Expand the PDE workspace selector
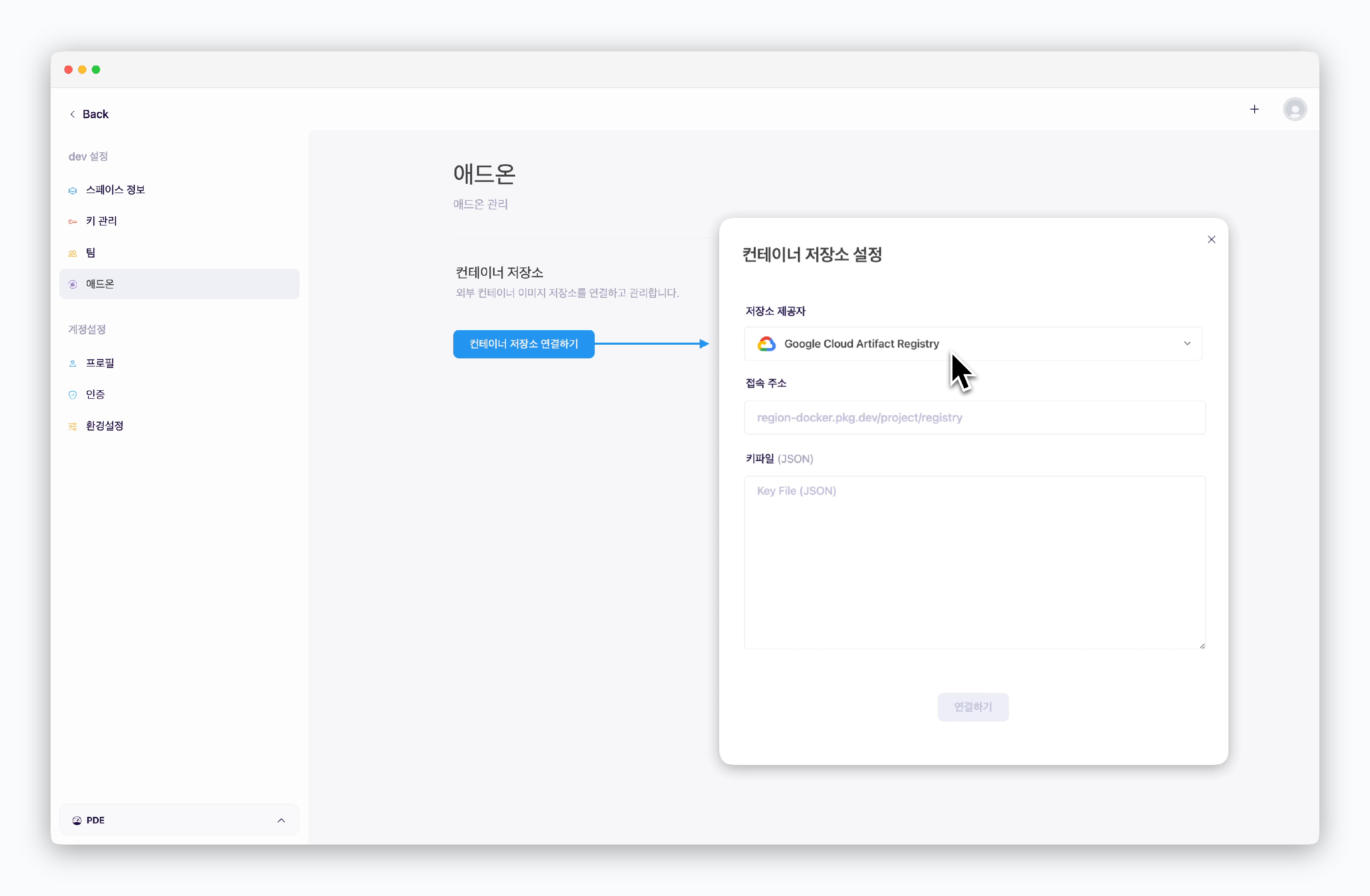The width and height of the screenshot is (1370, 896). point(179,820)
